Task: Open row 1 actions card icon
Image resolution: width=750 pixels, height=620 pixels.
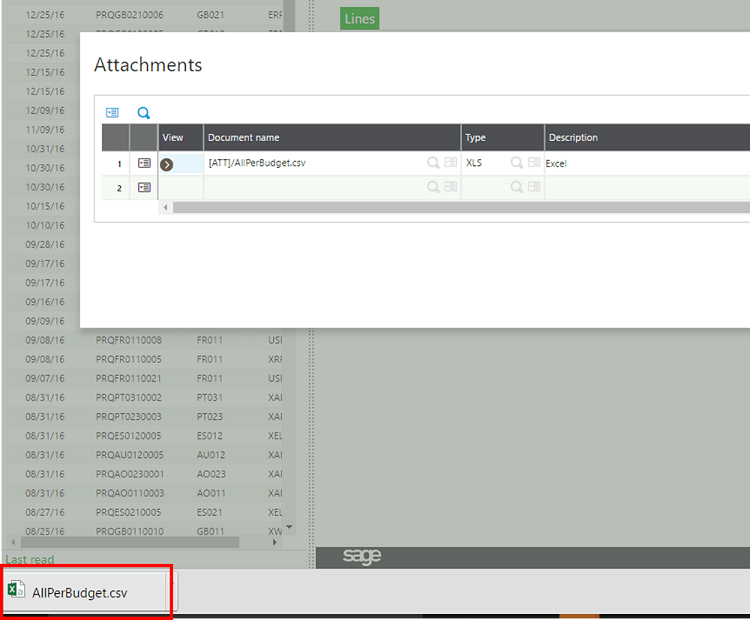Action: click(144, 163)
